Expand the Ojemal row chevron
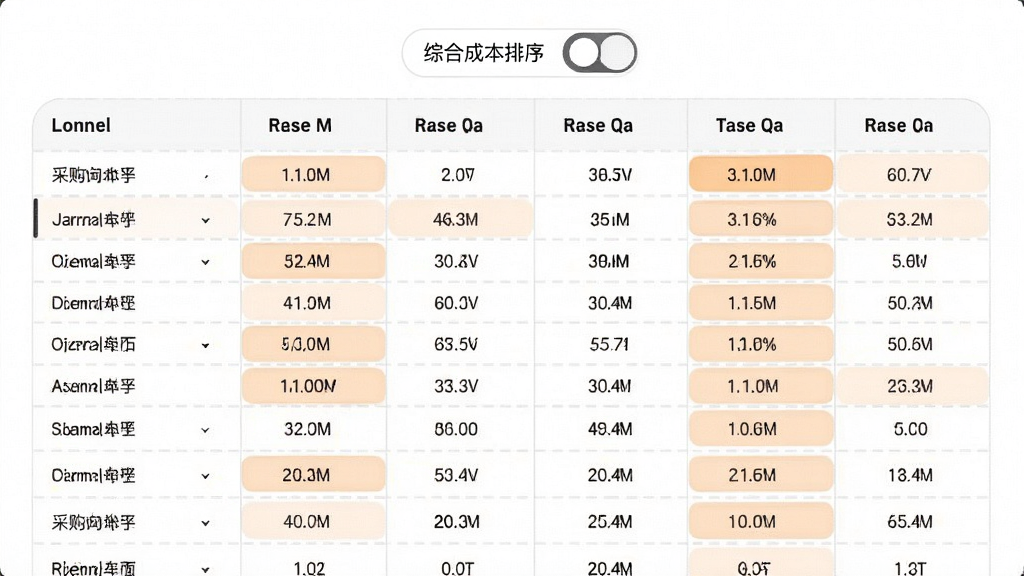1024x576 pixels. coord(206,263)
